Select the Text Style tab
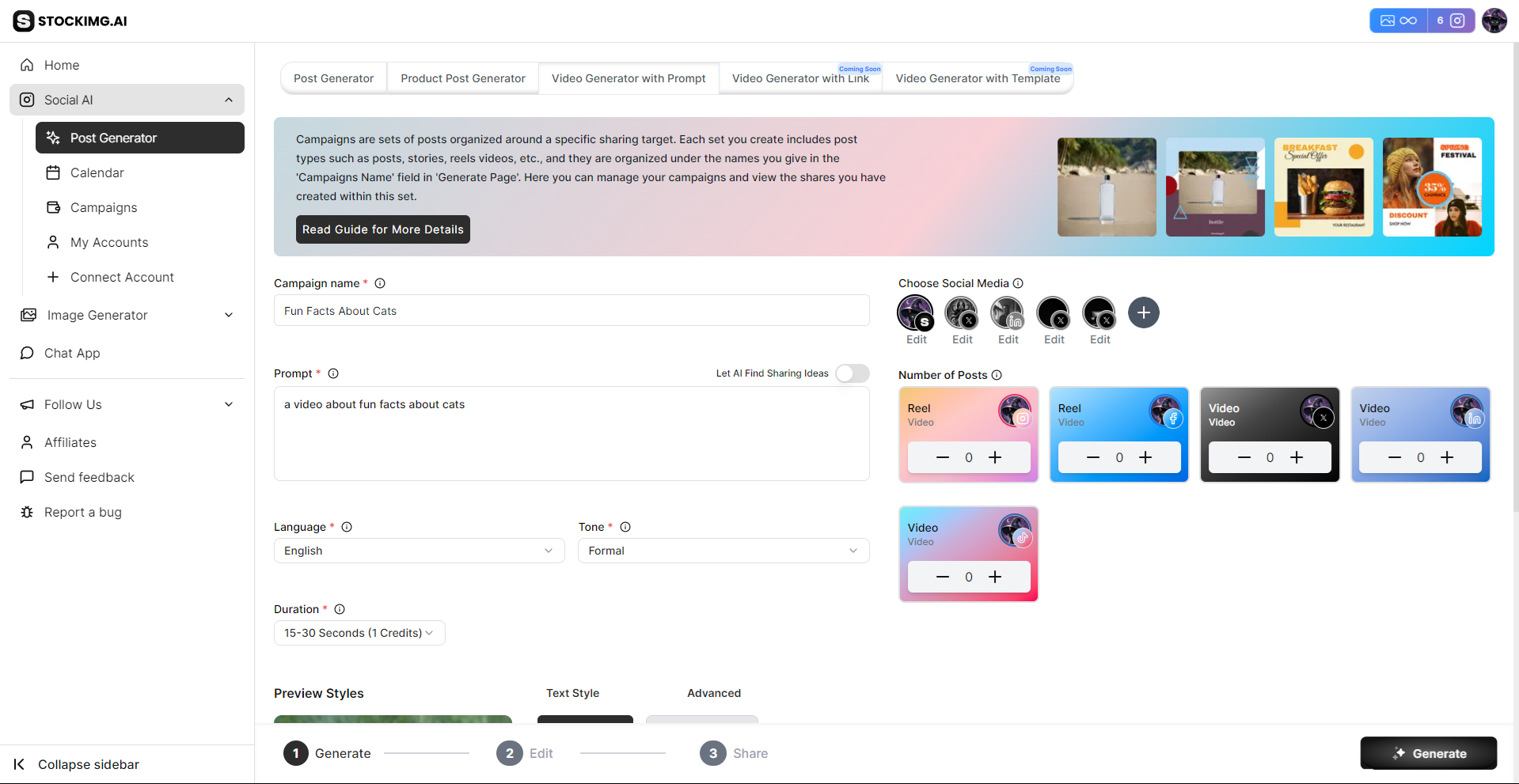The image size is (1519, 784). [x=572, y=693]
